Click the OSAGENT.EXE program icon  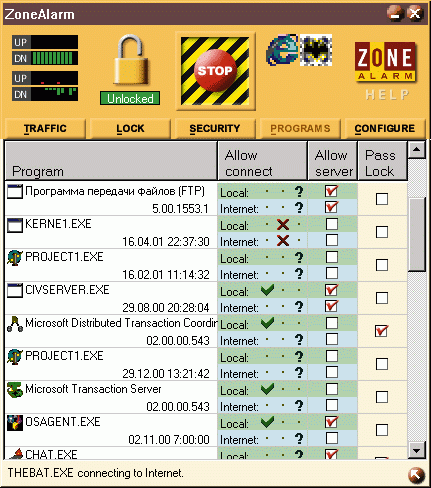click(15, 423)
